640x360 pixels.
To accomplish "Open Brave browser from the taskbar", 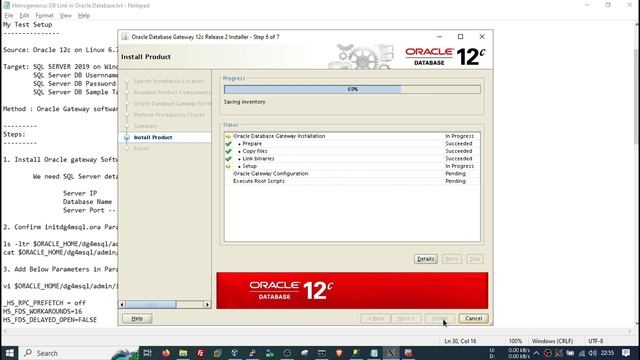I will pyautogui.click(x=339, y=353).
